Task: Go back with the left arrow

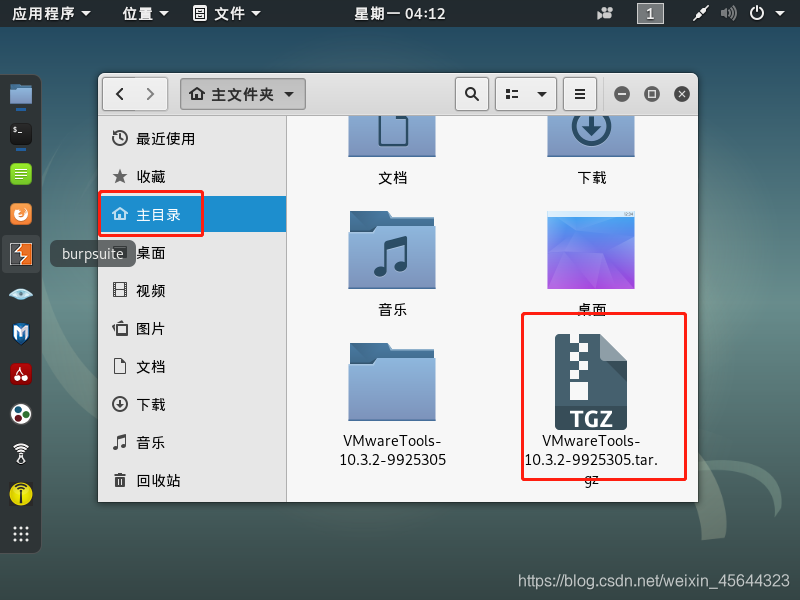Action: pyautogui.click(x=119, y=94)
